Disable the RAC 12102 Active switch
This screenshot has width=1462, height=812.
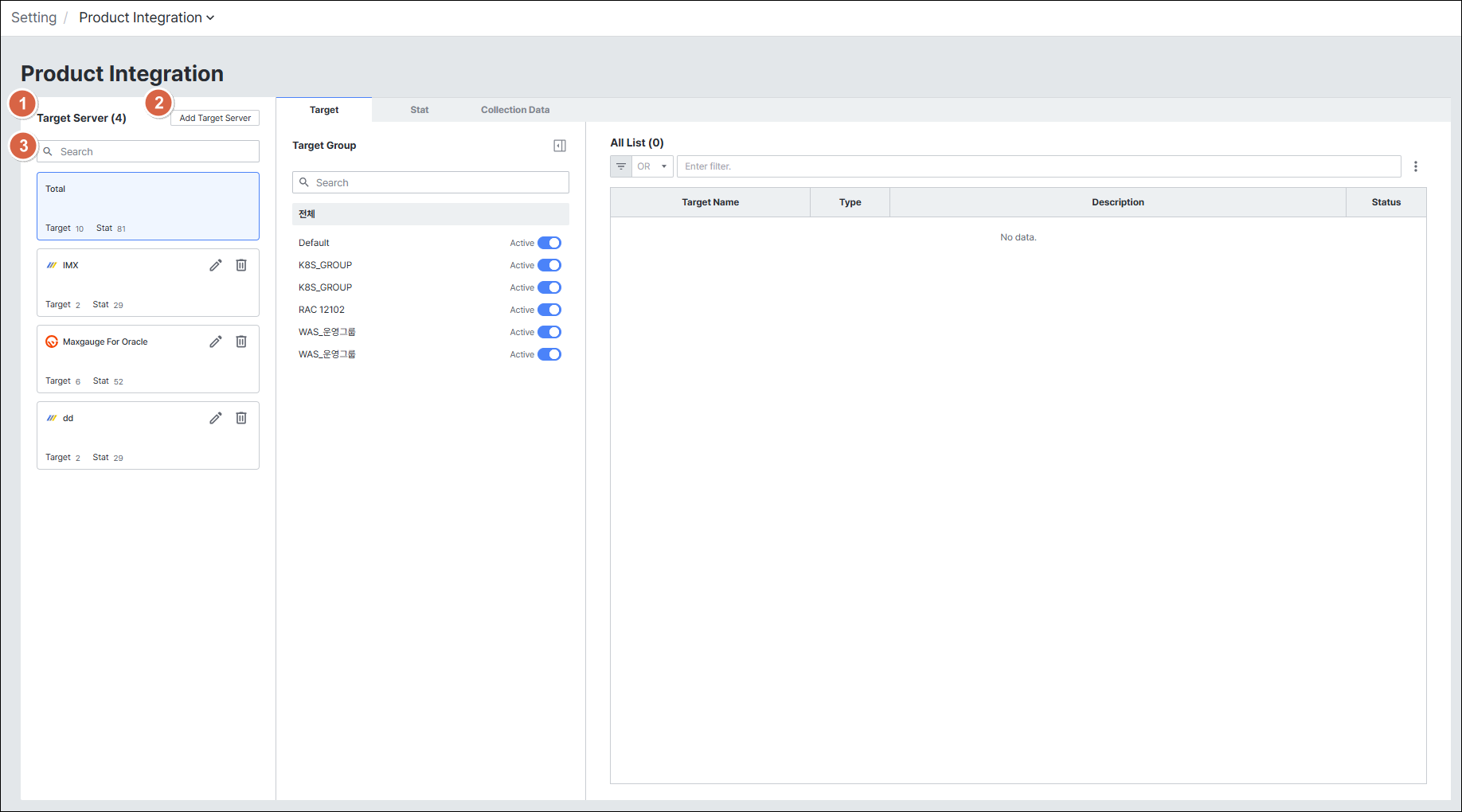[549, 310]
